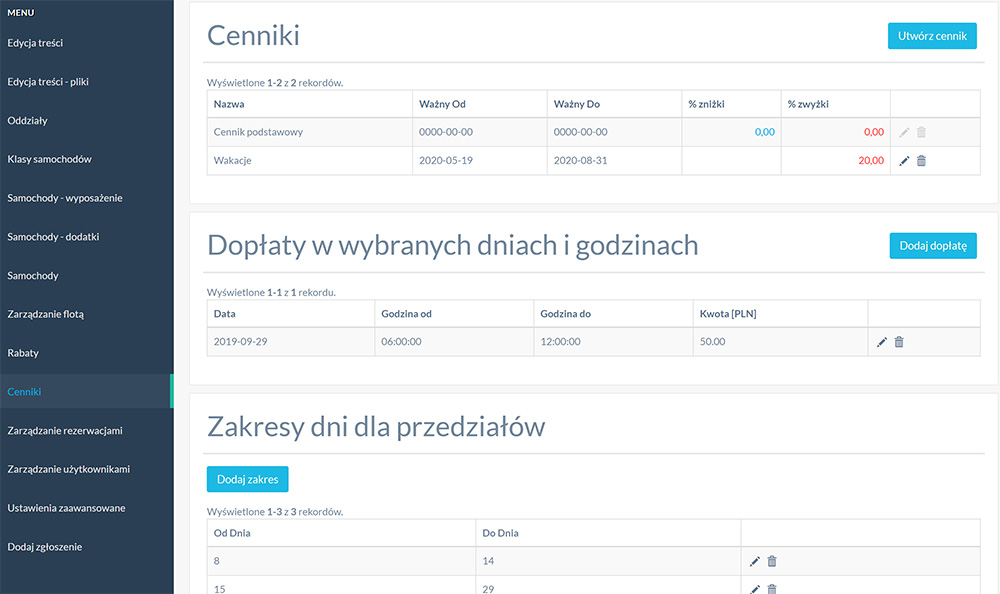This screenshot has width=1000, height=594.
Task: Open Zarządzanie rezerwacjami from the sidebar
Action: point(65,431)
